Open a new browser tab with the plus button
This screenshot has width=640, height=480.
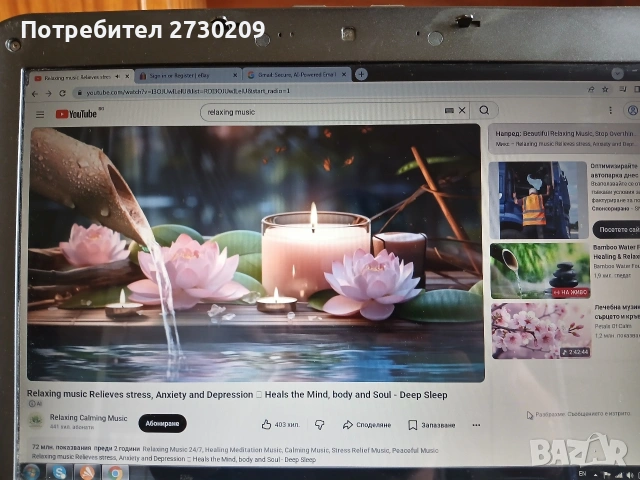(361, 74)
